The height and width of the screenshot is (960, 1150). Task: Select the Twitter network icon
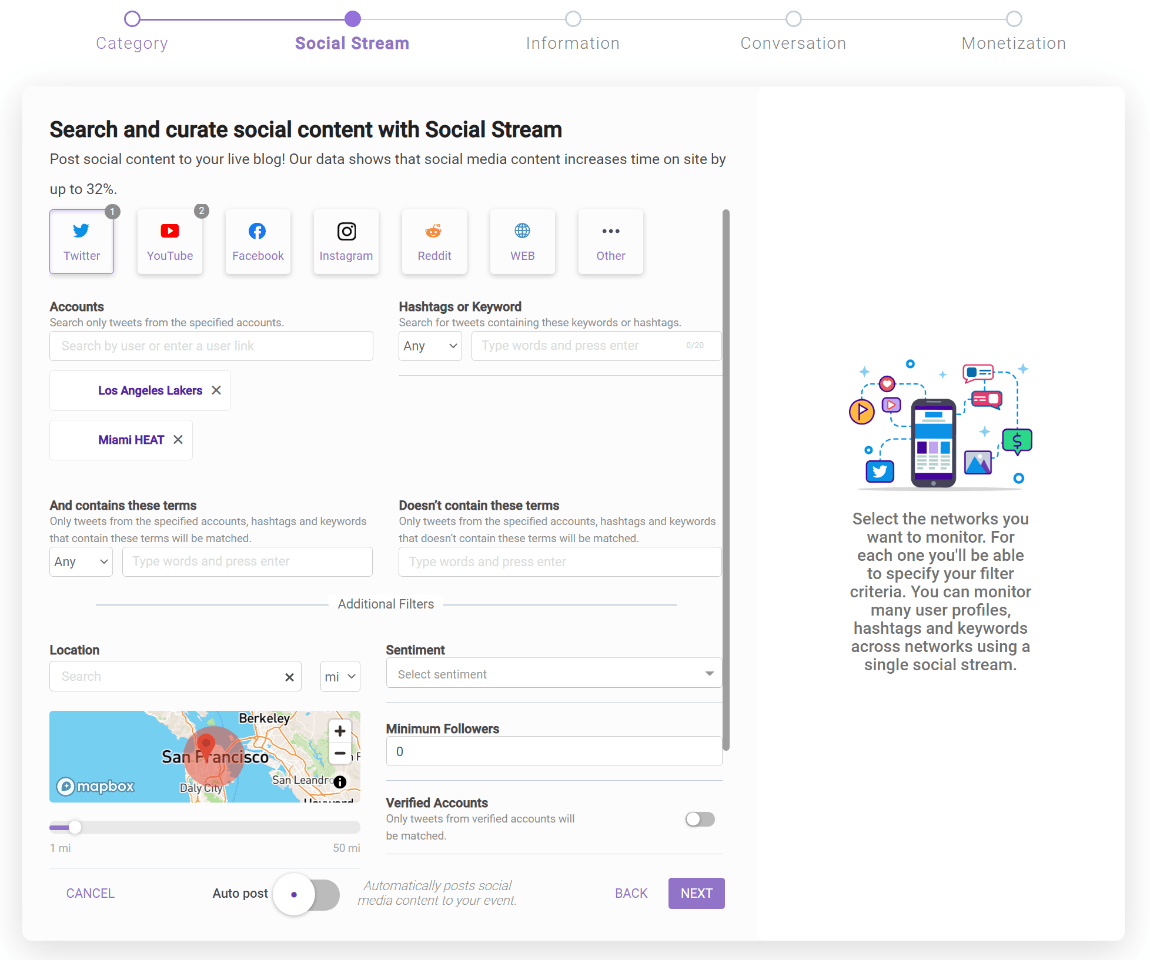81,241
